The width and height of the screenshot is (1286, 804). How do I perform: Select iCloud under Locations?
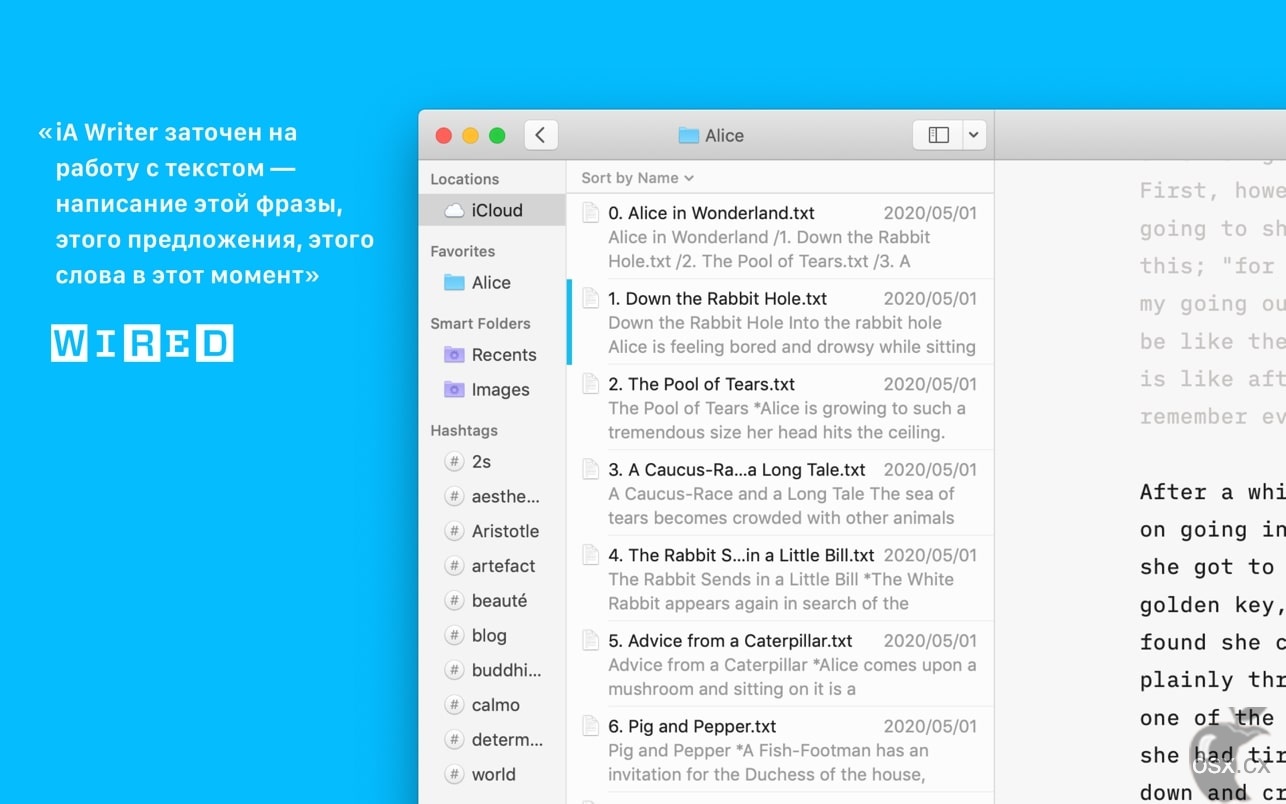tap(492, 210)
